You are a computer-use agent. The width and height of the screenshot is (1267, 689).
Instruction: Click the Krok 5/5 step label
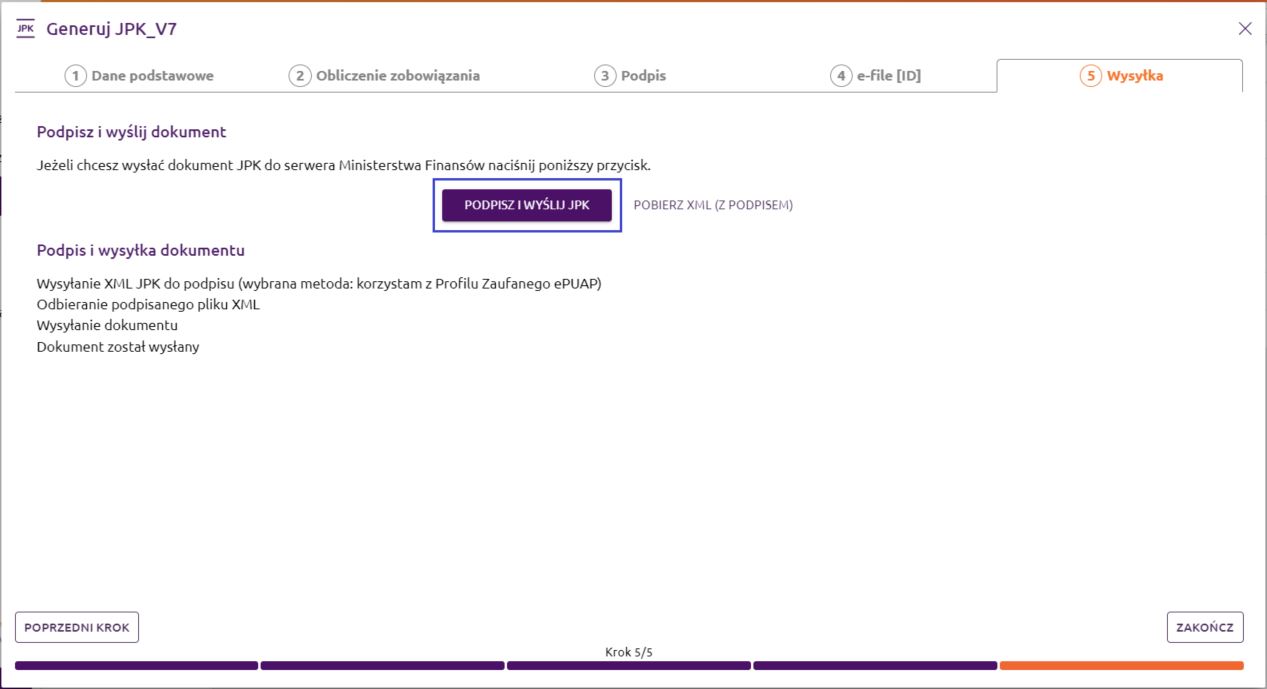(x=629, y=652)
